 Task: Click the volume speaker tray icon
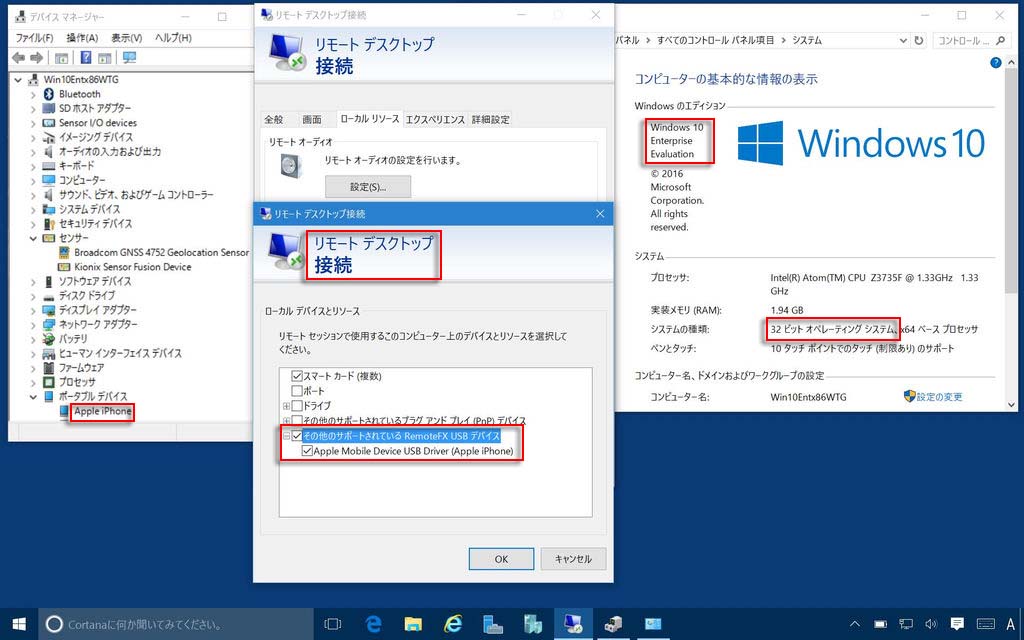pos(931,624)
